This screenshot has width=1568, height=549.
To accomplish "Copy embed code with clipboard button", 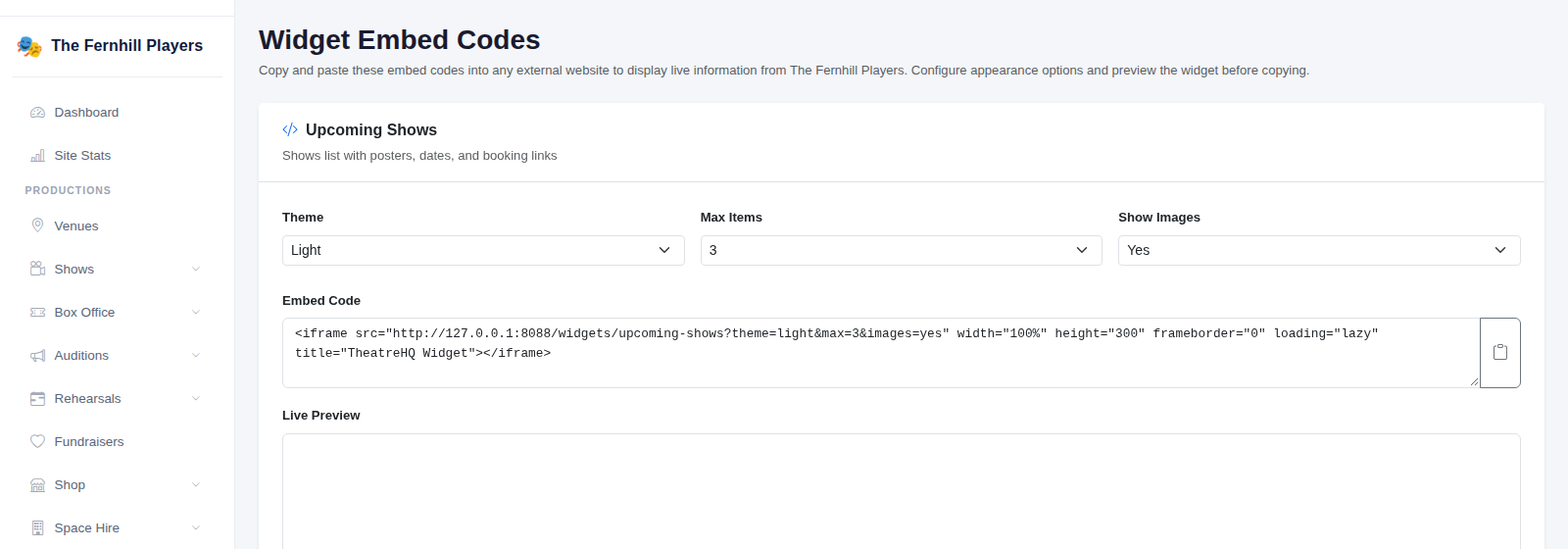I will [1499, 353].
